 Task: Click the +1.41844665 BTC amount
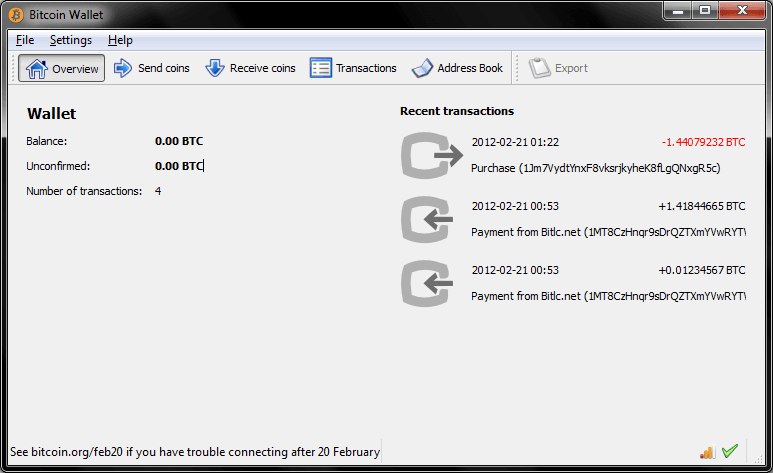pyautogui.click(x=701, y=207)
